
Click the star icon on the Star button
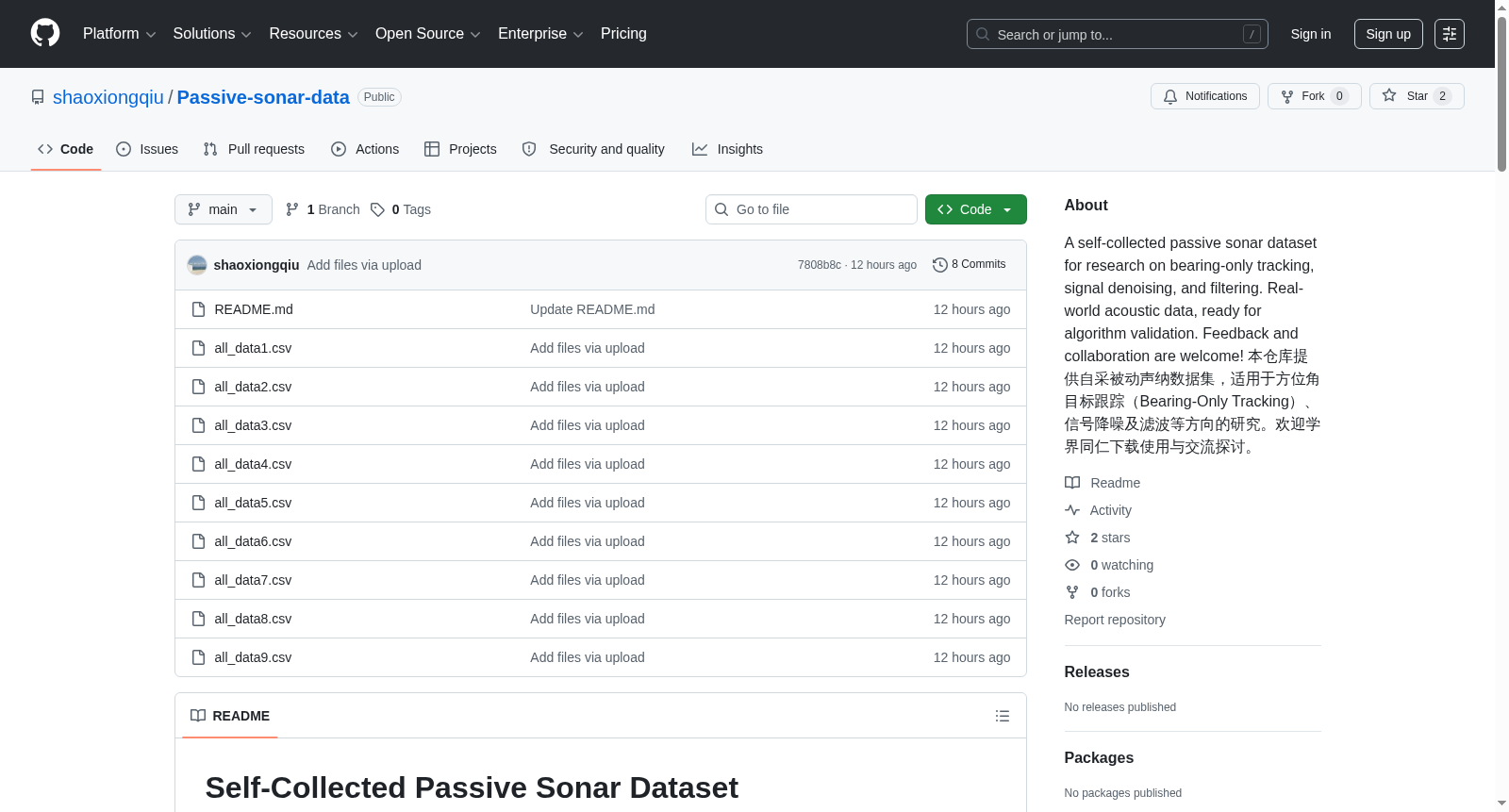[1389, 95]
